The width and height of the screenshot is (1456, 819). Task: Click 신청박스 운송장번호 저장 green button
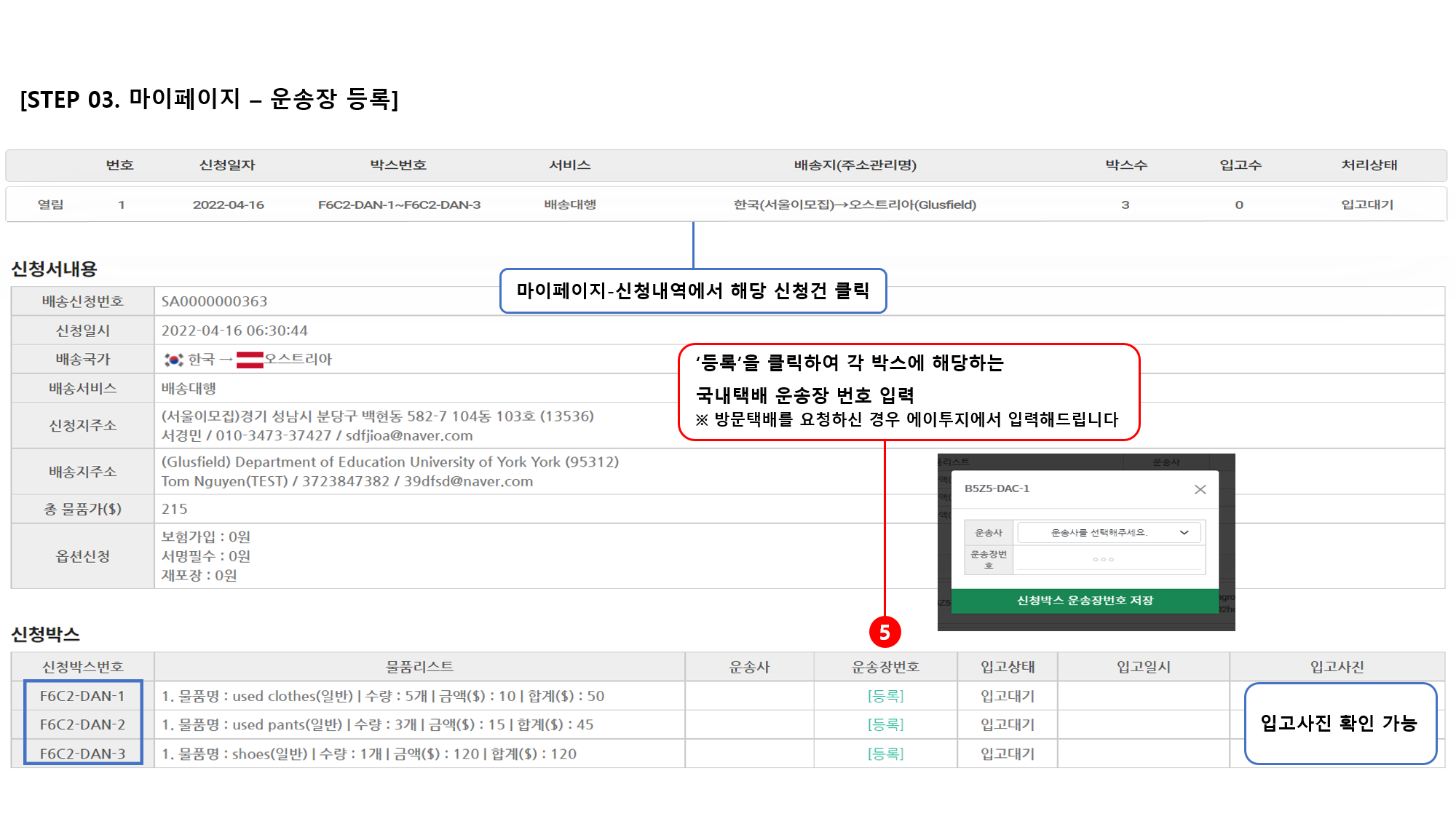(1085, 601)
